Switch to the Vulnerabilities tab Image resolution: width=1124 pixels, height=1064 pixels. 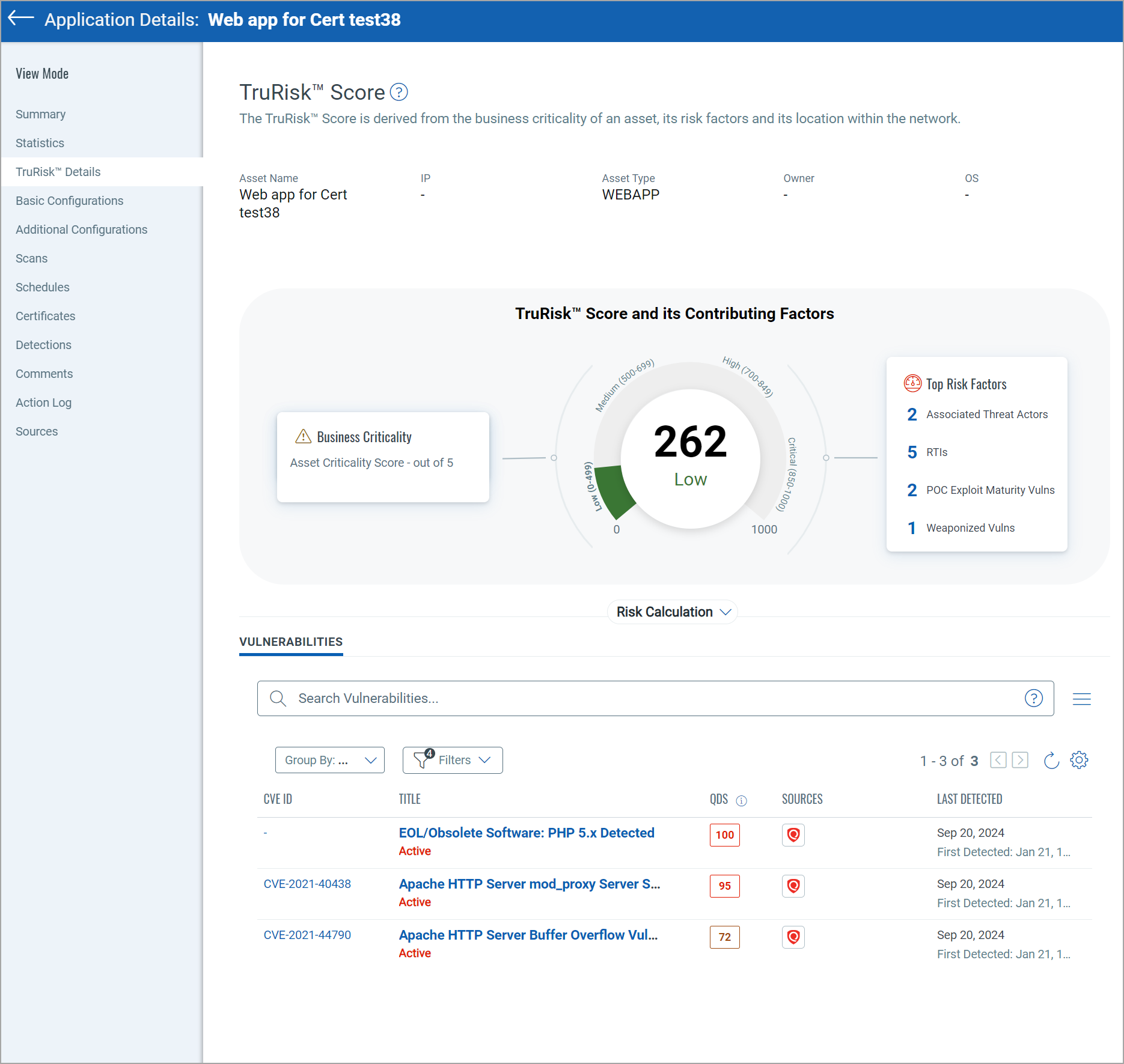point(290,641)
